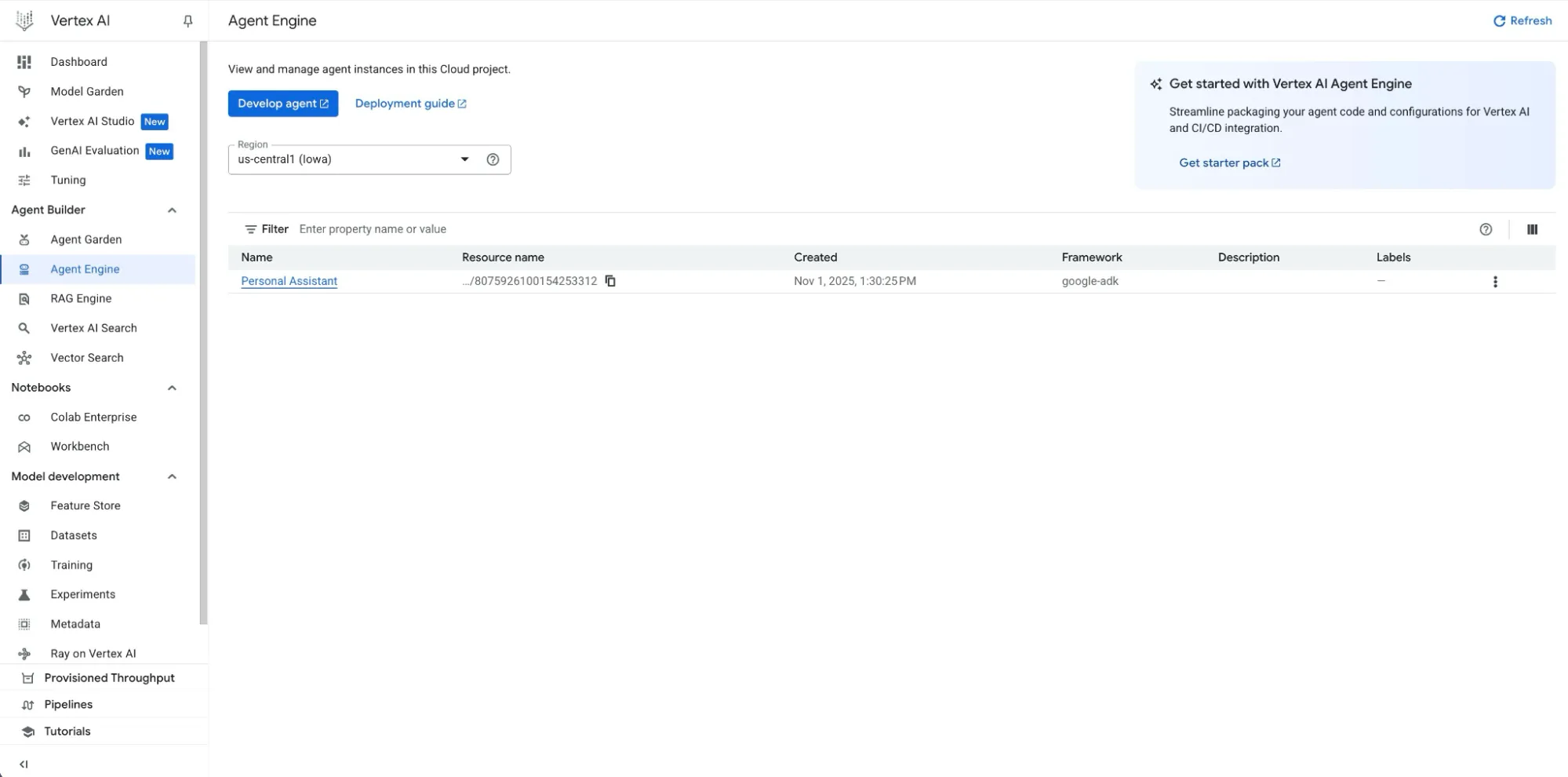1568x777 pixels.
Task: Collapse the Agent Builder section
Action: pyautogui.click(x=172, y=210)
